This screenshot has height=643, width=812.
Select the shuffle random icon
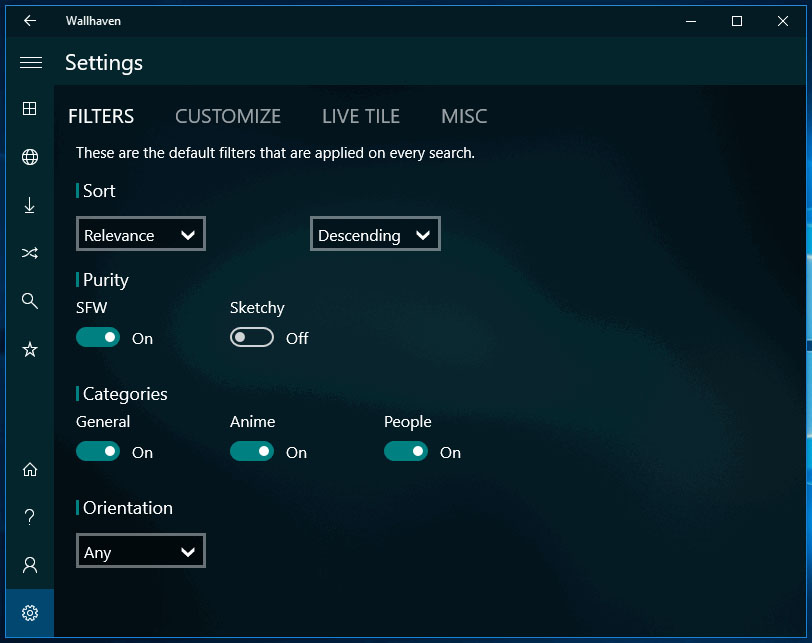[x=30, y=253]
